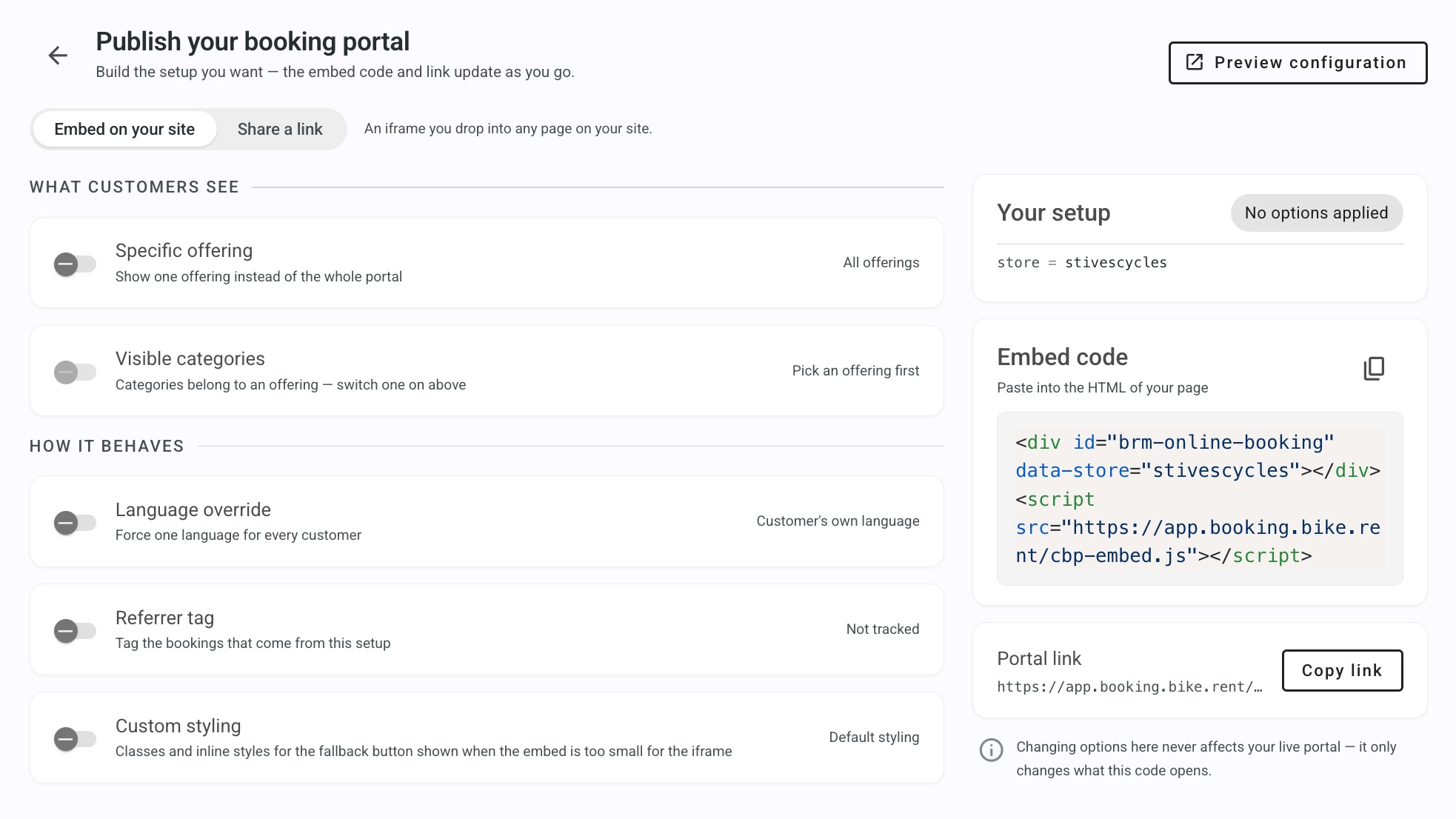This screenshot has width=1456, height=819.
Task: Copy embed code with the clipboard icon
Action: (x=1374, y=368)
